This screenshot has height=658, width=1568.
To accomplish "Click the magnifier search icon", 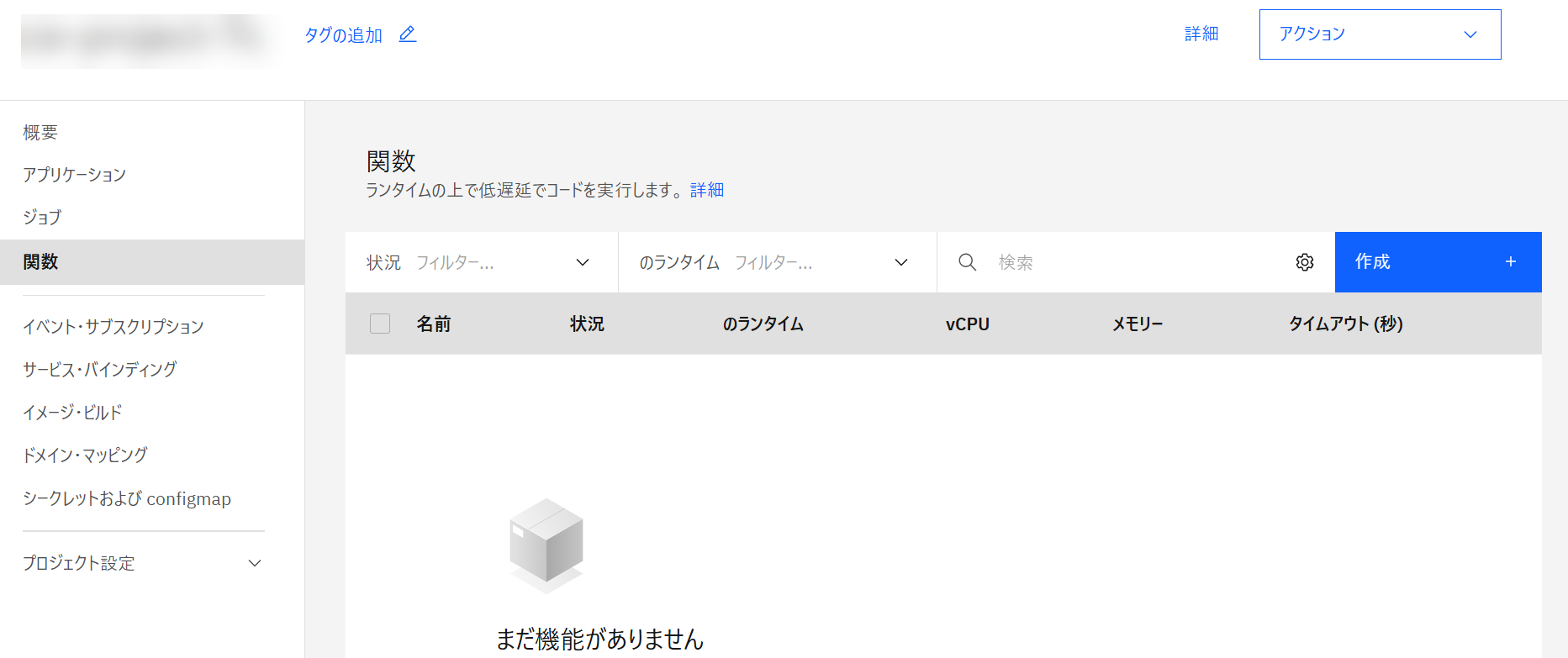I will [967, 262].
